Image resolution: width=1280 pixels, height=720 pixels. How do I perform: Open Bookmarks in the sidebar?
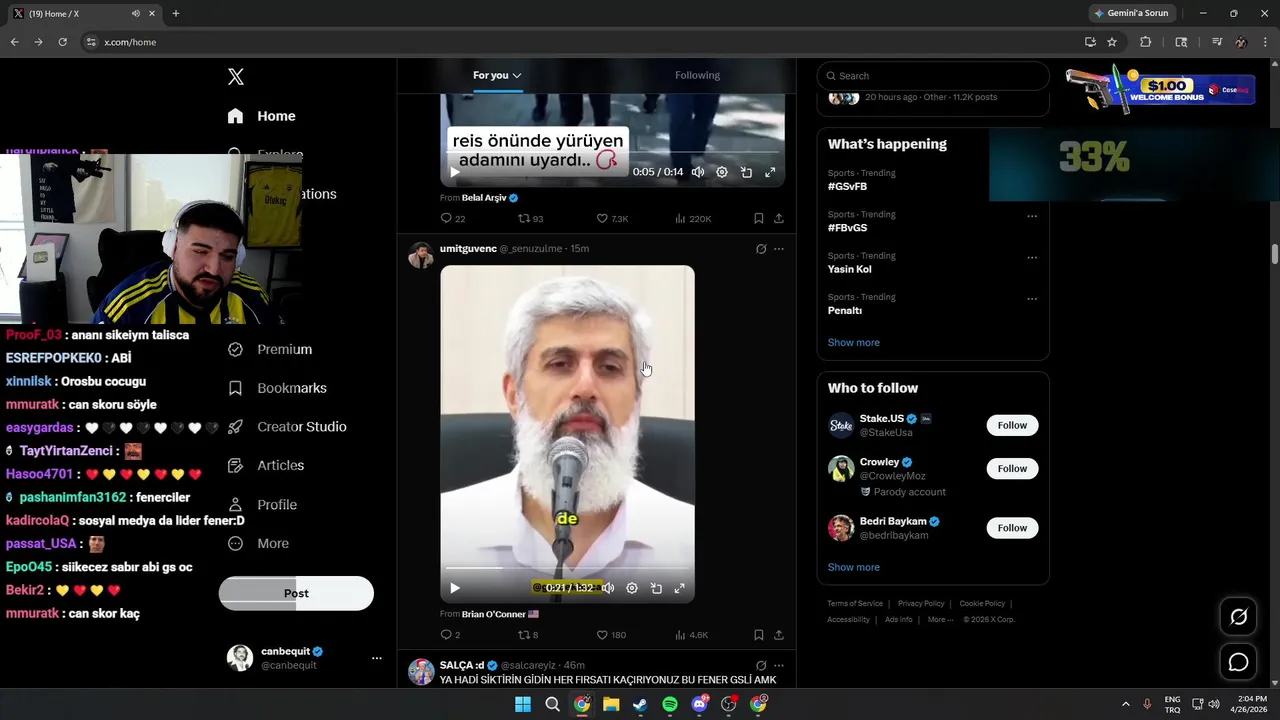pyautogui.click(x=277, y=388)
